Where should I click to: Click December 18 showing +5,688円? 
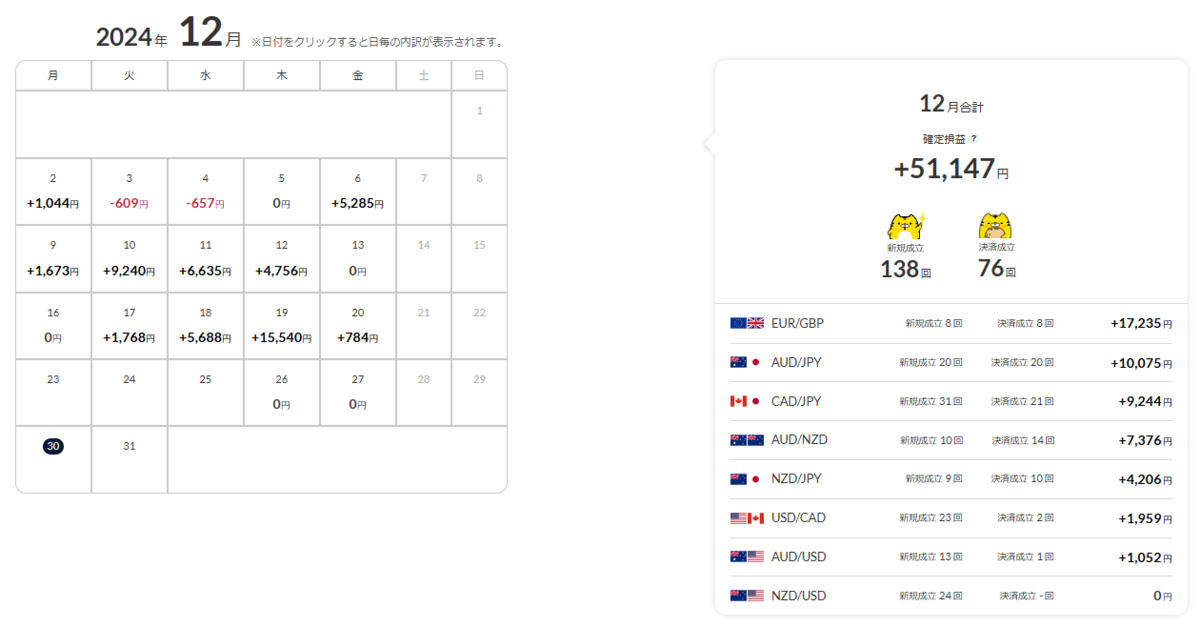point(205,325)
